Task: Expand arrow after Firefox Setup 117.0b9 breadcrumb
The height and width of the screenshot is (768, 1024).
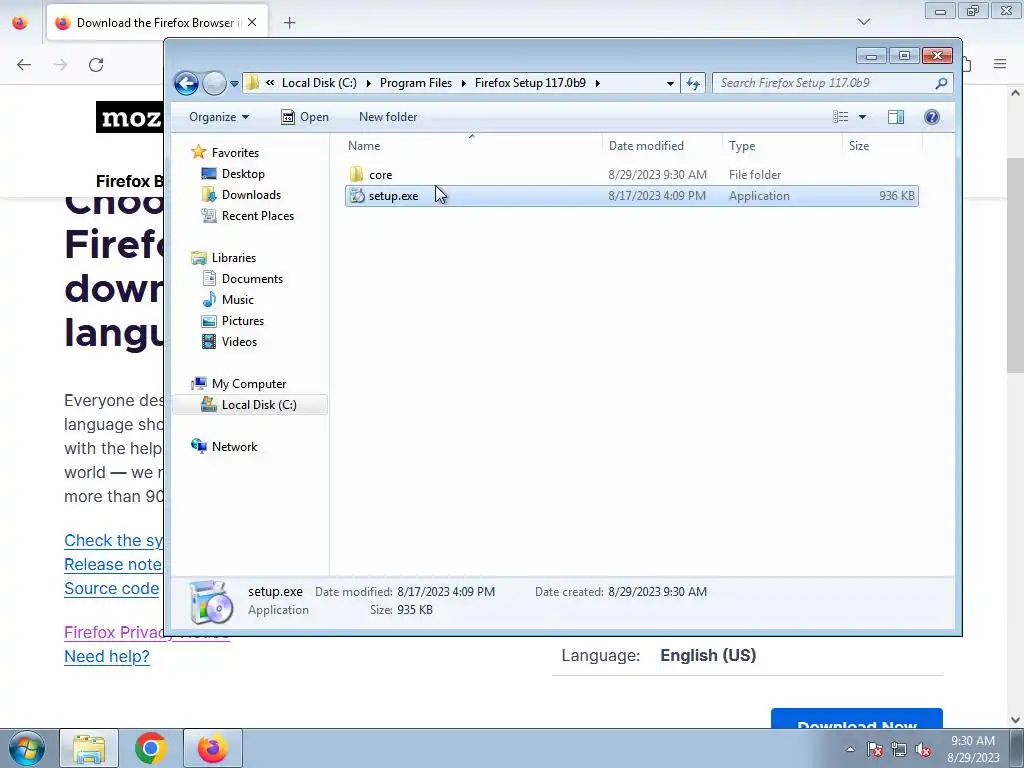Action: click(x=598, y=83)
